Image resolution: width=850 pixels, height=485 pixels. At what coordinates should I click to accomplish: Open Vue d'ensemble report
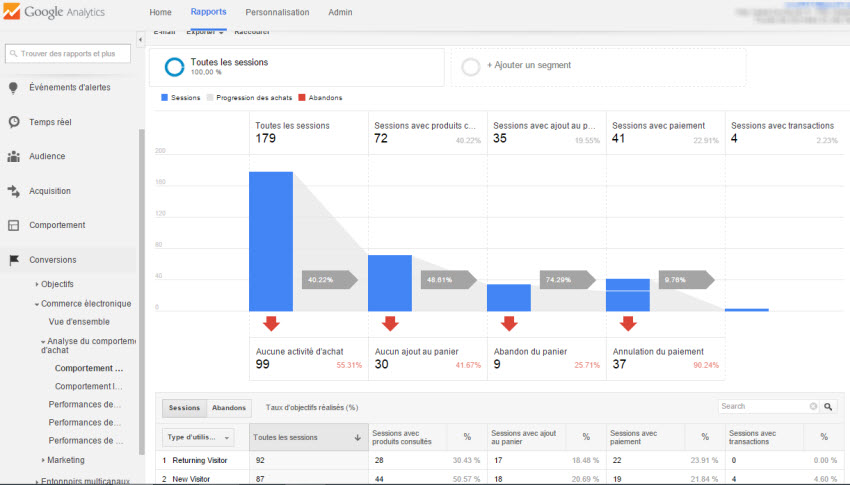coord(79,322)
